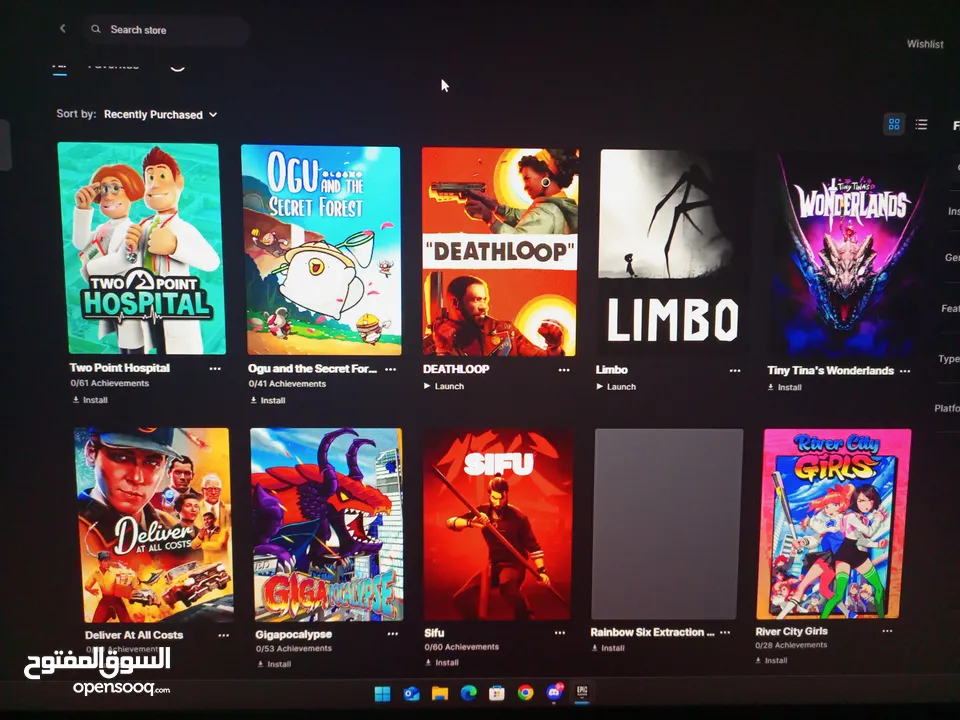Click the River City Girls title text

click(791, 631)
